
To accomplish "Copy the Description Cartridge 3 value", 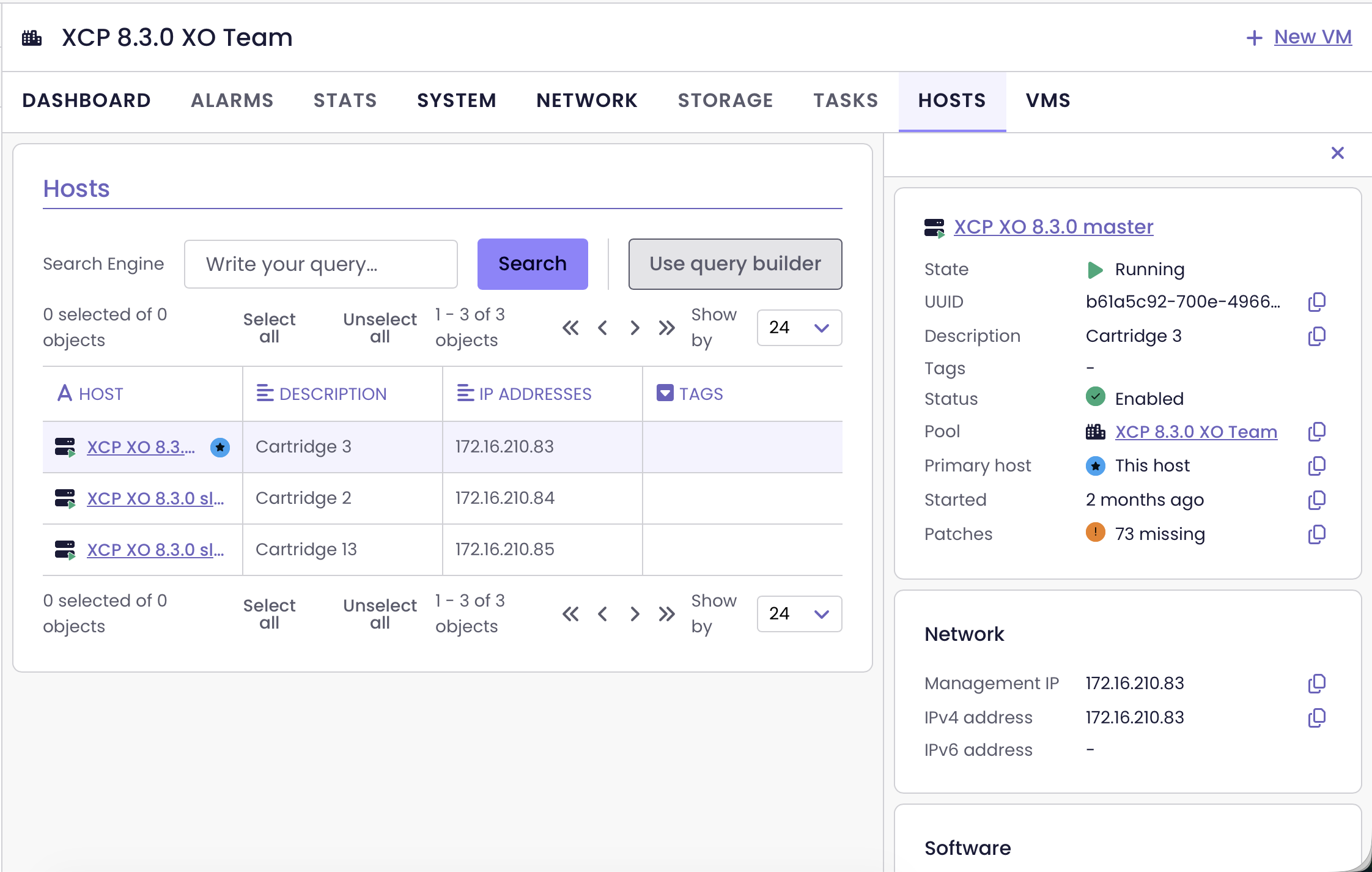I will point(1316,336).
